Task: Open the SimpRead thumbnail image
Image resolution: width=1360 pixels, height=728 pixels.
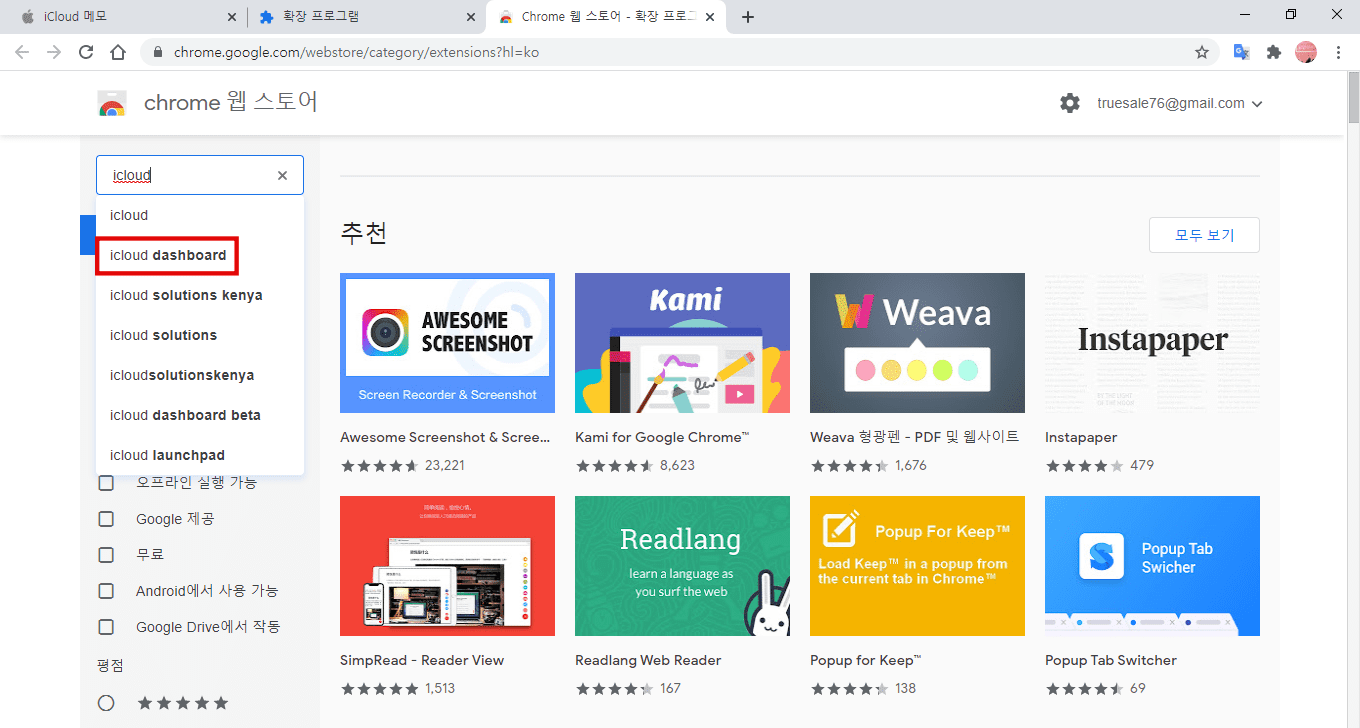Action: pos(447,566)
